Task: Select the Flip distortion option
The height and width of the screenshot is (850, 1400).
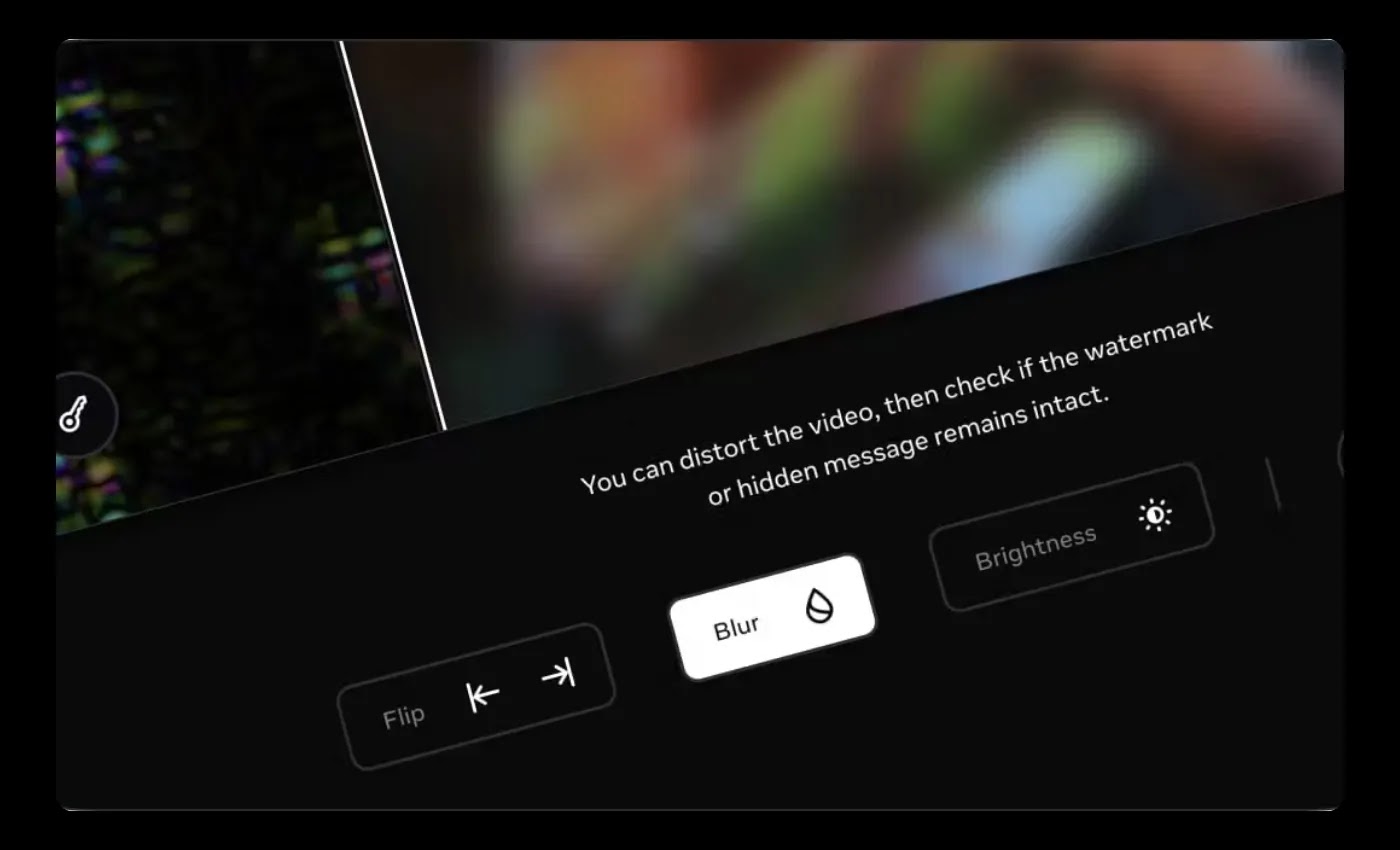Action: [x=476, y=697]
